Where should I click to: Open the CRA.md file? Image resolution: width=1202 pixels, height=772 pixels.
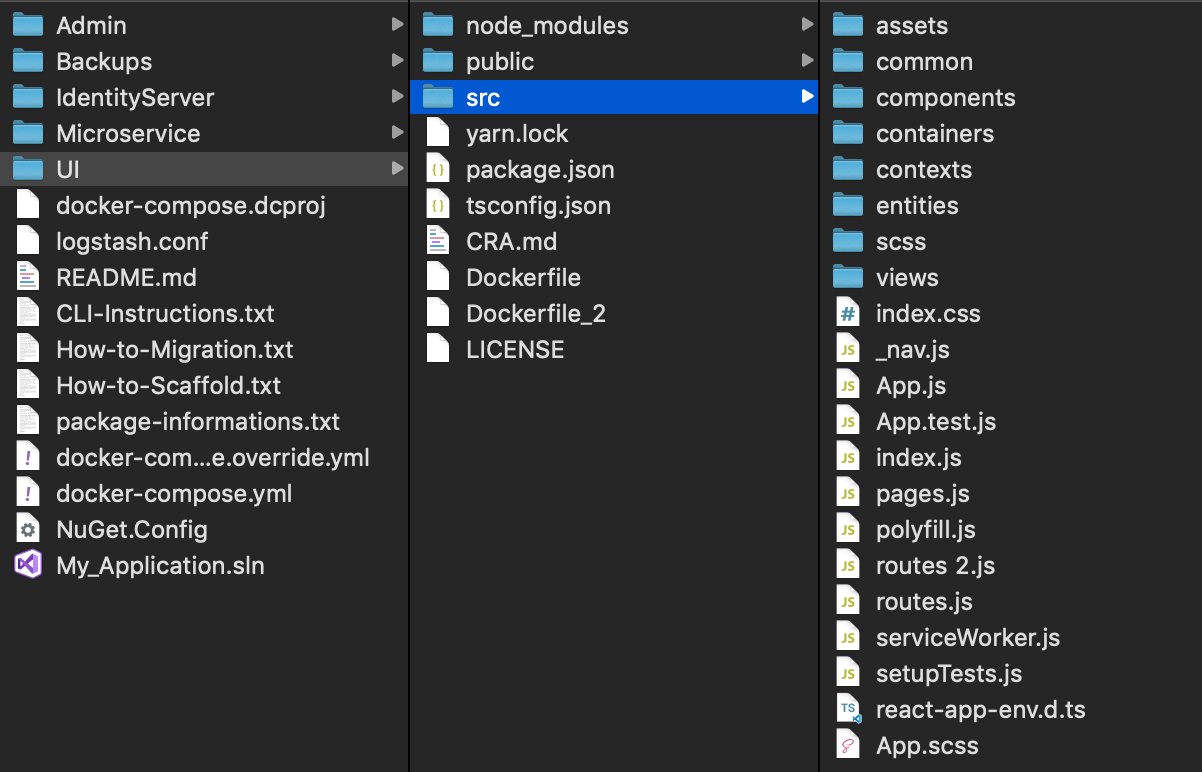(x=510, y=241)
